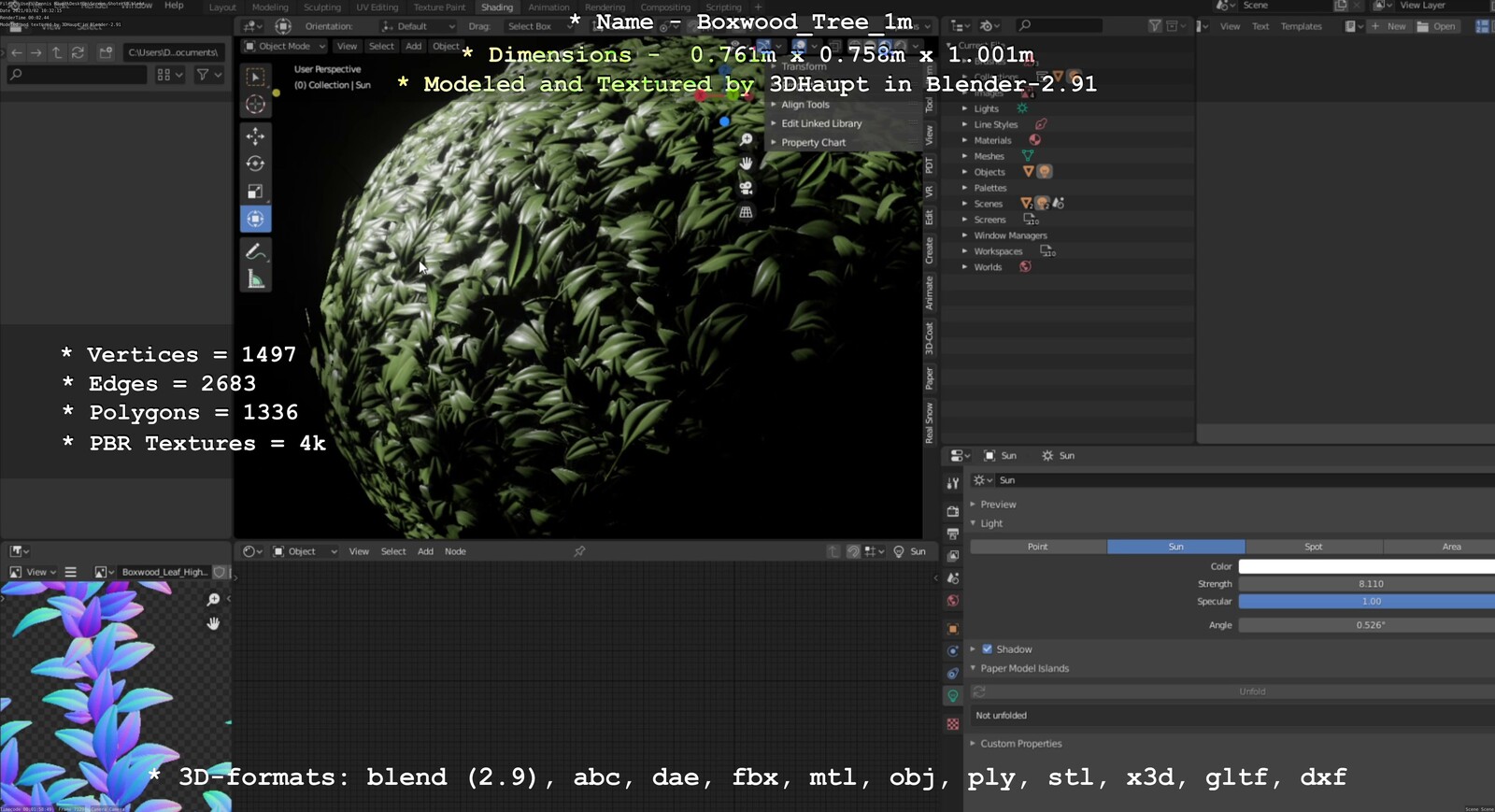Switch orthographic/perspective grid icon
Image resolution: width=1495 pixels, height=812 pixels.
pos(746,212)
